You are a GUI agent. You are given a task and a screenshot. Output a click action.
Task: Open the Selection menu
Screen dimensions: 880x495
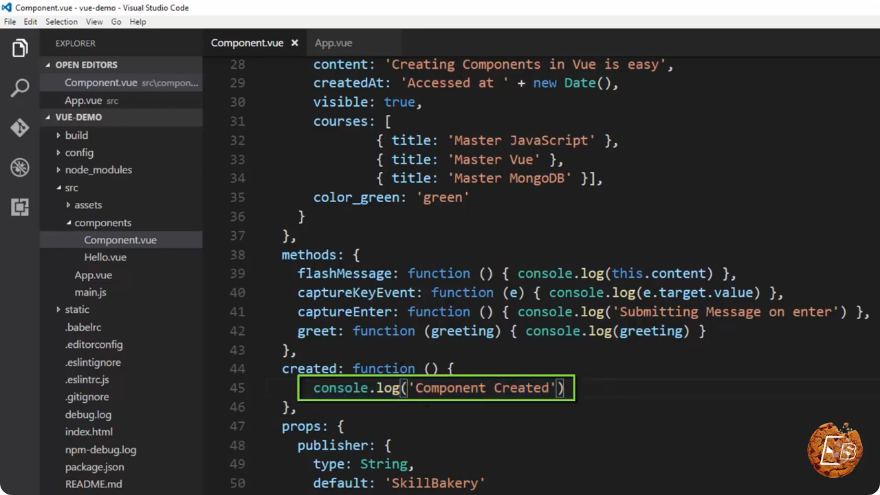61,22
